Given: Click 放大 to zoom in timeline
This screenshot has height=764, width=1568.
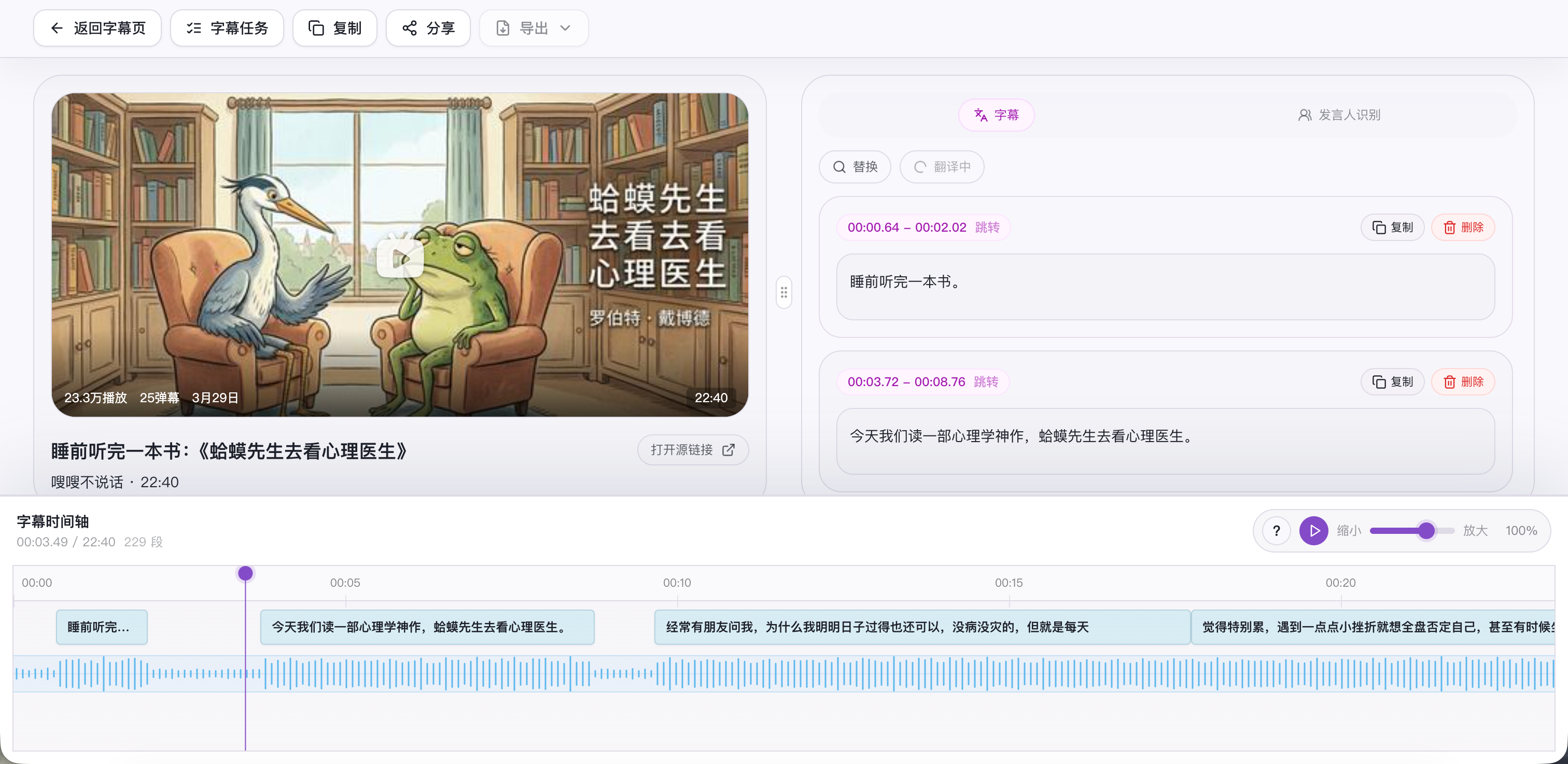Looking at the screenshot, I should 1476,531.
